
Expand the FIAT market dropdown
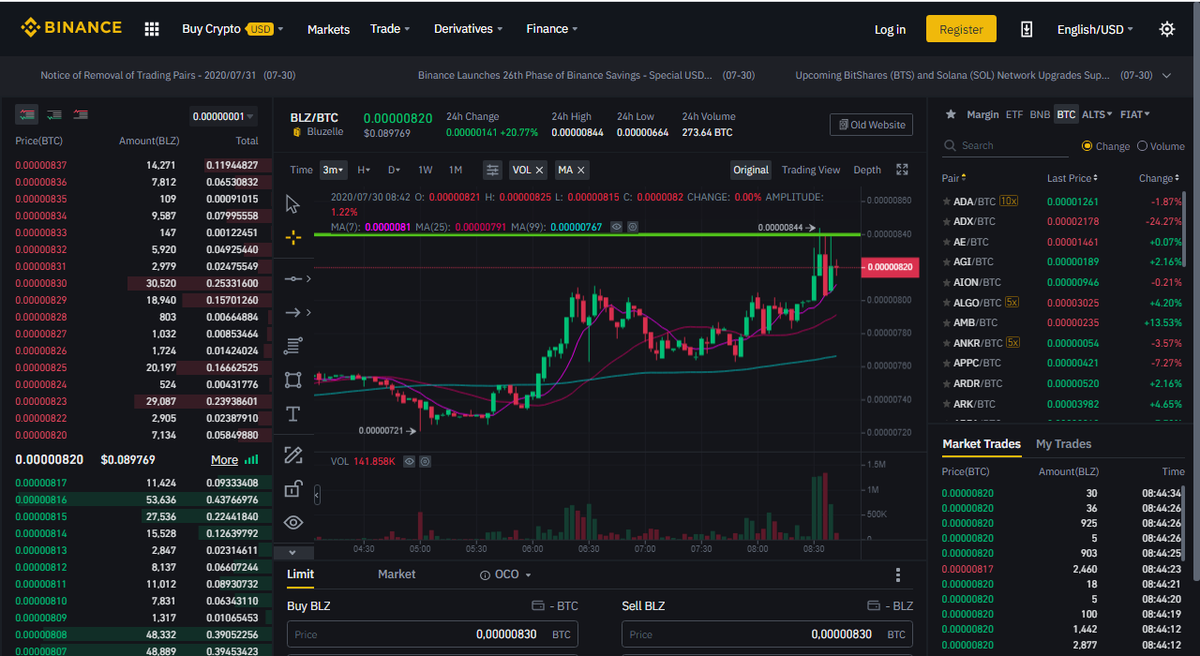click(1134, 115)
